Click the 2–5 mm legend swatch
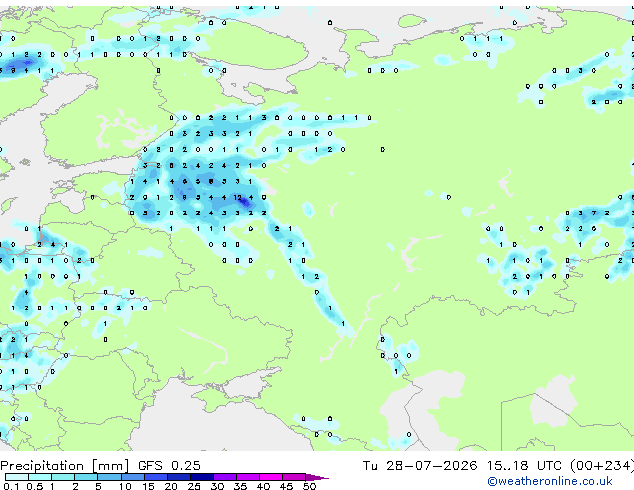Screen dimensions: 634x490 click(86, 477)
